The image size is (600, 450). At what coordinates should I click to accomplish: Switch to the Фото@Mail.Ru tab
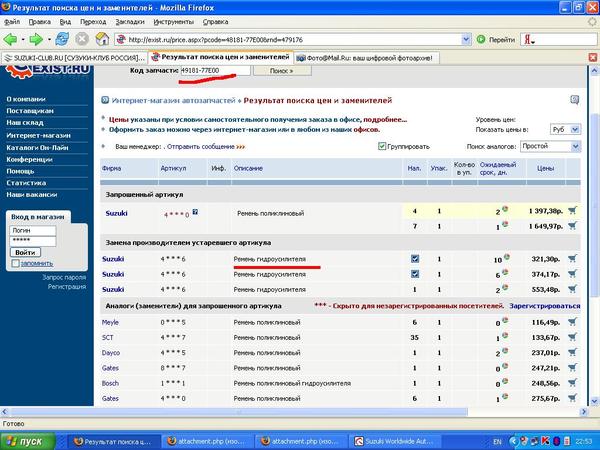pos(367,58)
